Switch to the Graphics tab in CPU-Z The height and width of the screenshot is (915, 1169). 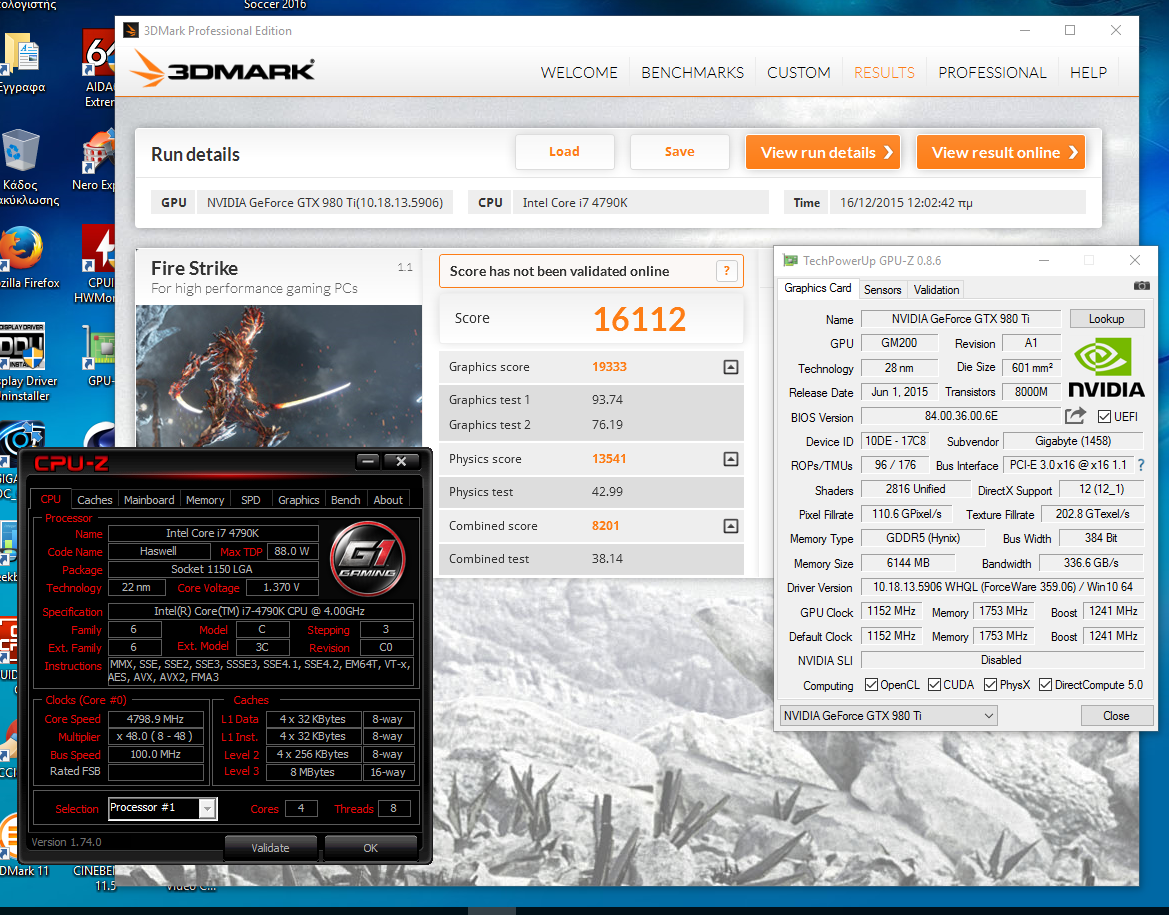pyautogui.click(x=299, y=500)
